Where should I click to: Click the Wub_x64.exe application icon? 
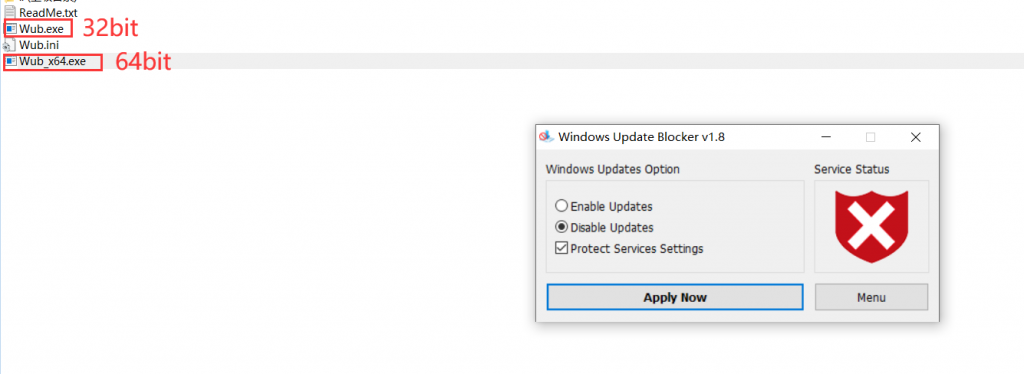11,61
